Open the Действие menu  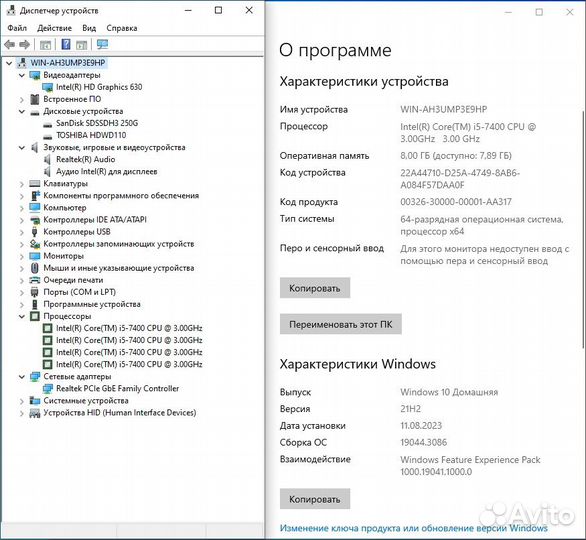54,28
